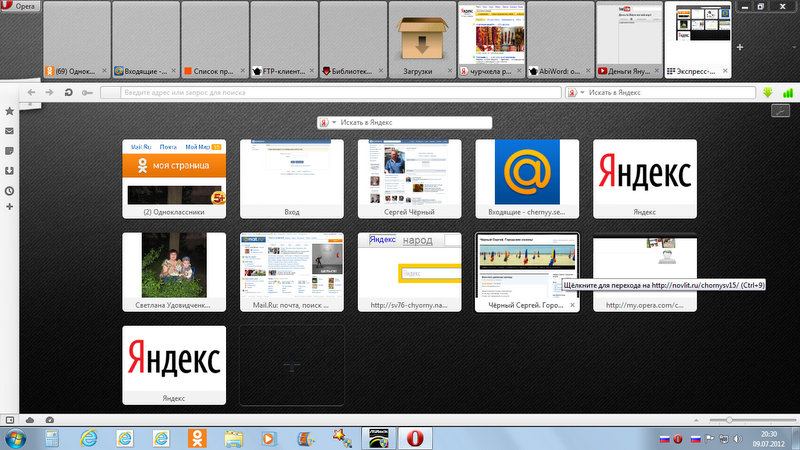
Task: Close the Экспресс-панель tab
Action: (725, 71)
